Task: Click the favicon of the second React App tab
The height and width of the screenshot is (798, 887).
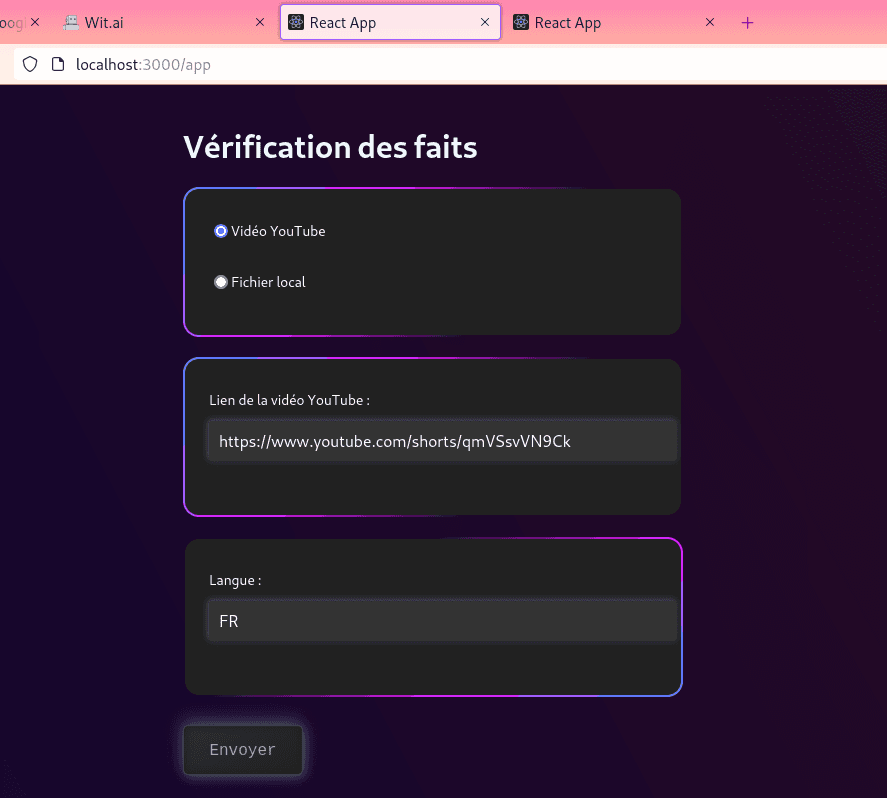Action: click(x=520, y=21)
